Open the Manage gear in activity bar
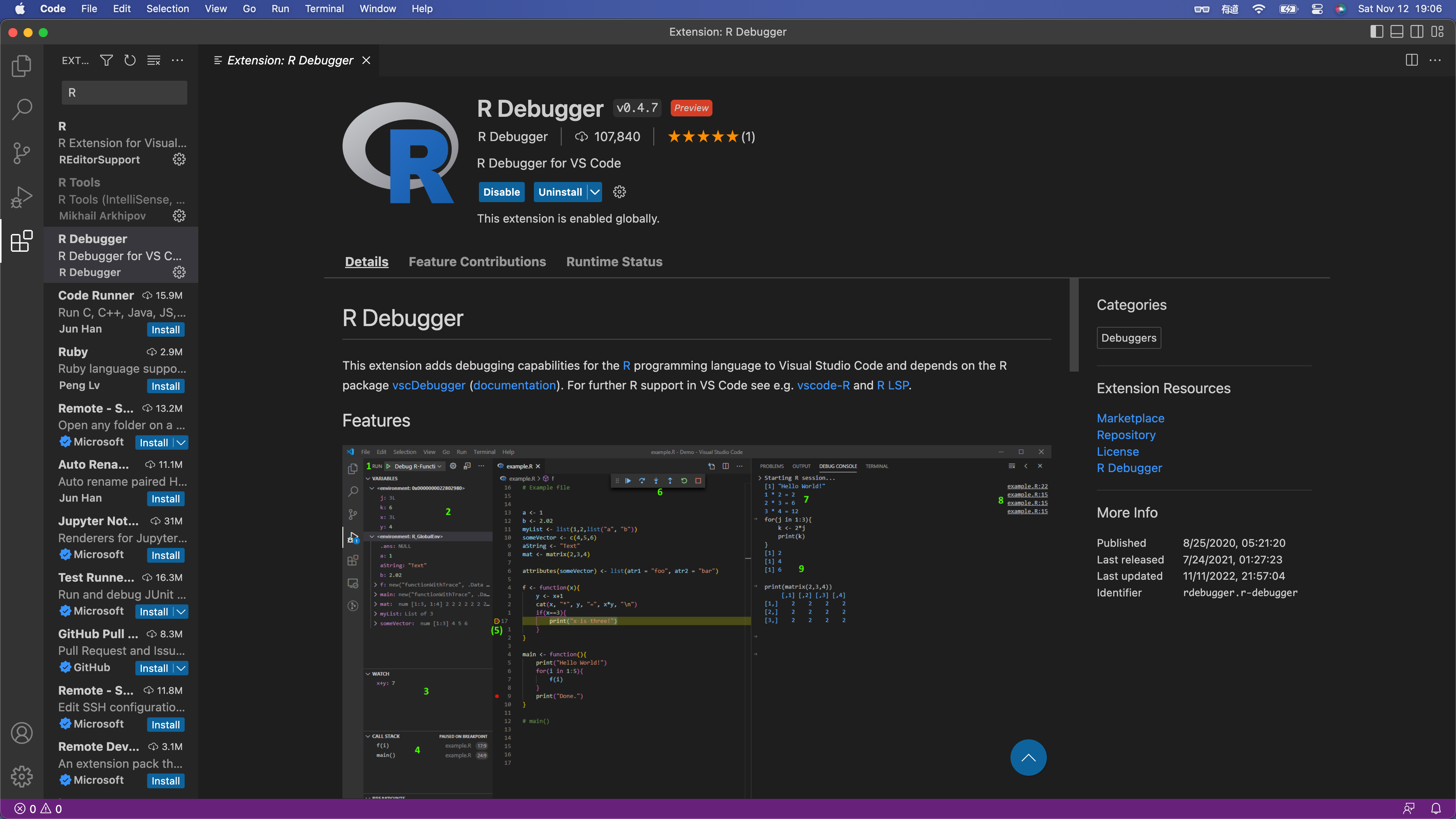Viewport: 1456px width, 819px height. (x=22, y=777)
